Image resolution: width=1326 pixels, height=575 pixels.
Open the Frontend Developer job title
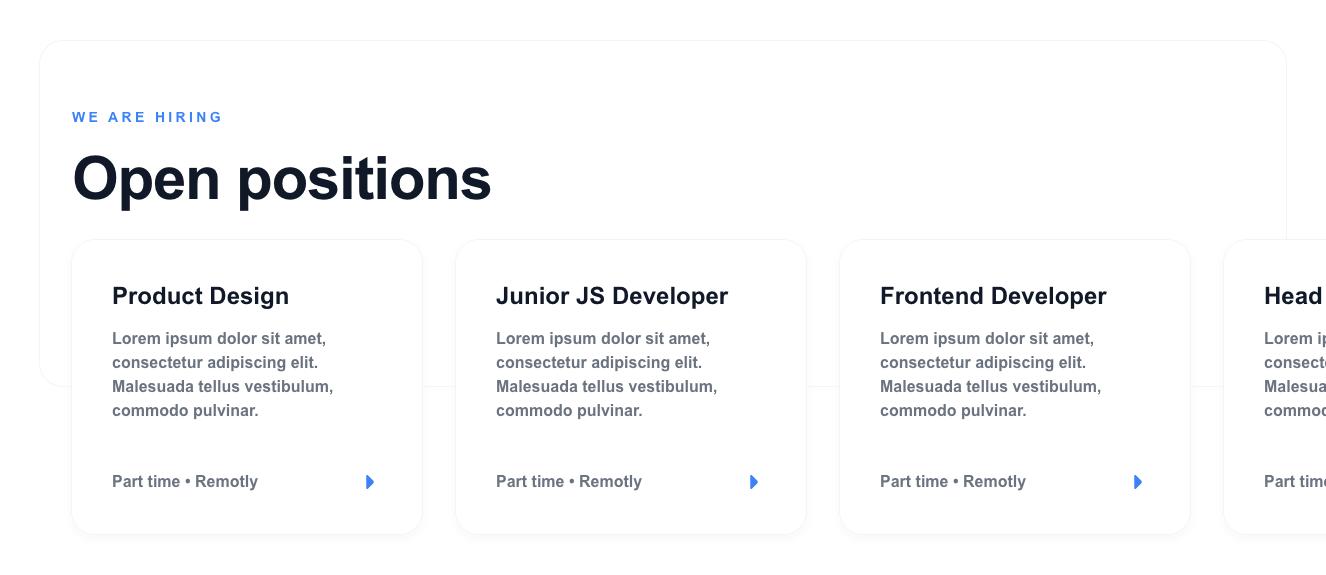pyautogui.click(x=993, y=296)
